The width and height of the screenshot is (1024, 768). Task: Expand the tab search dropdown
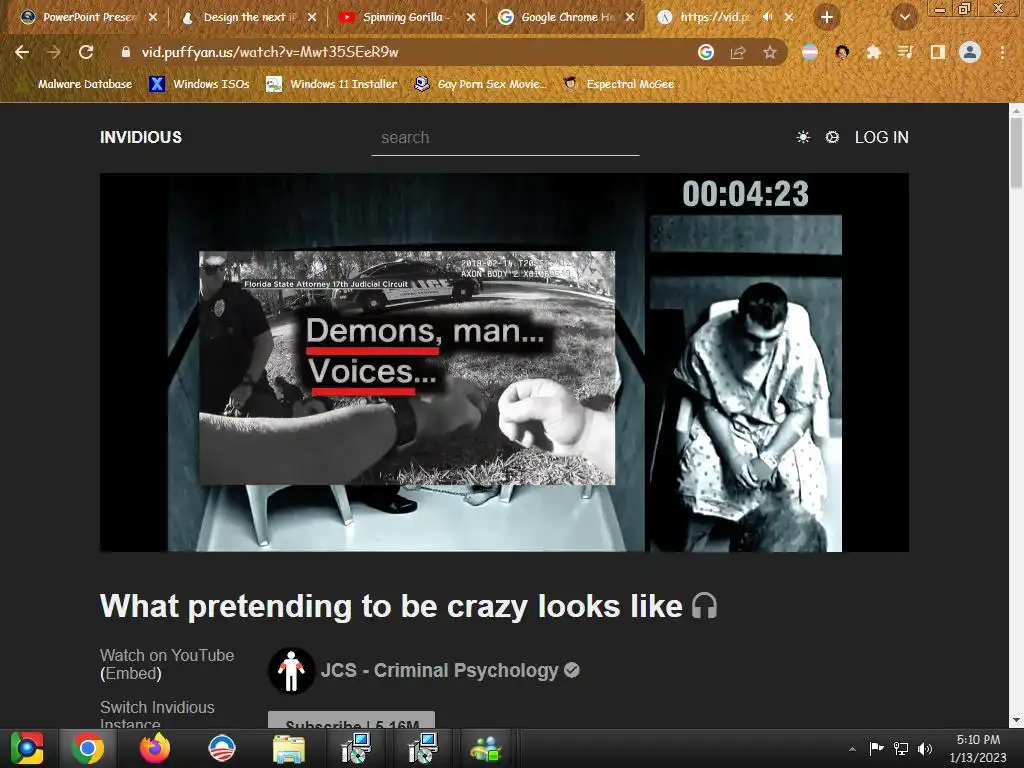pyautogui.click(x=904, y=18)
